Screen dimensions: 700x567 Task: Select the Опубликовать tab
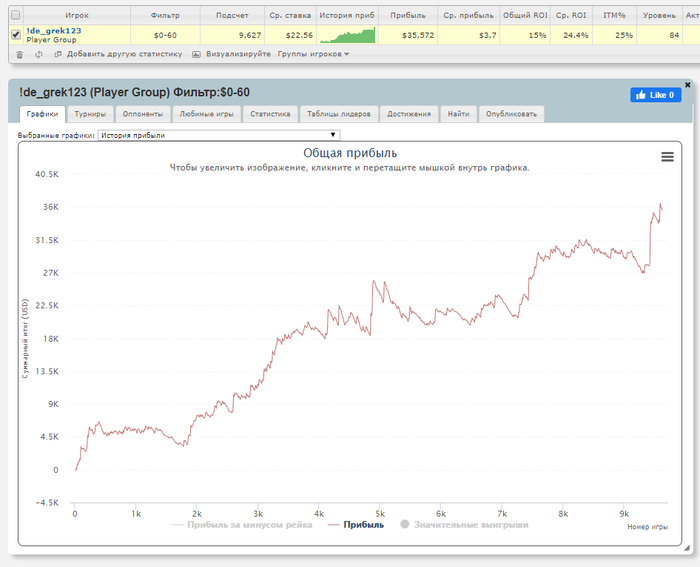tap(511, 114)
